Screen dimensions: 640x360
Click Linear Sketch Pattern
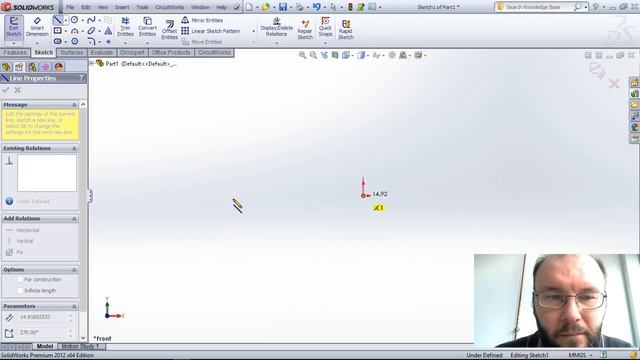[211, 31]
